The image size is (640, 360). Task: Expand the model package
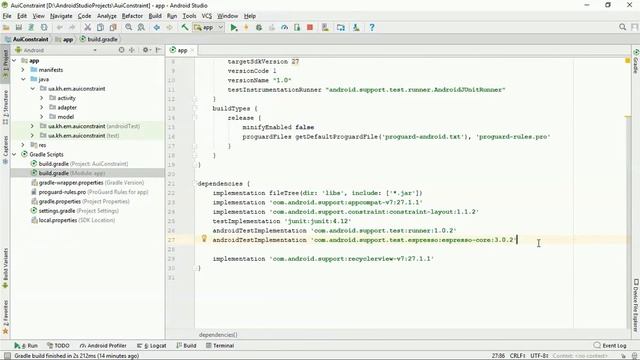click(x=42, y=117)
